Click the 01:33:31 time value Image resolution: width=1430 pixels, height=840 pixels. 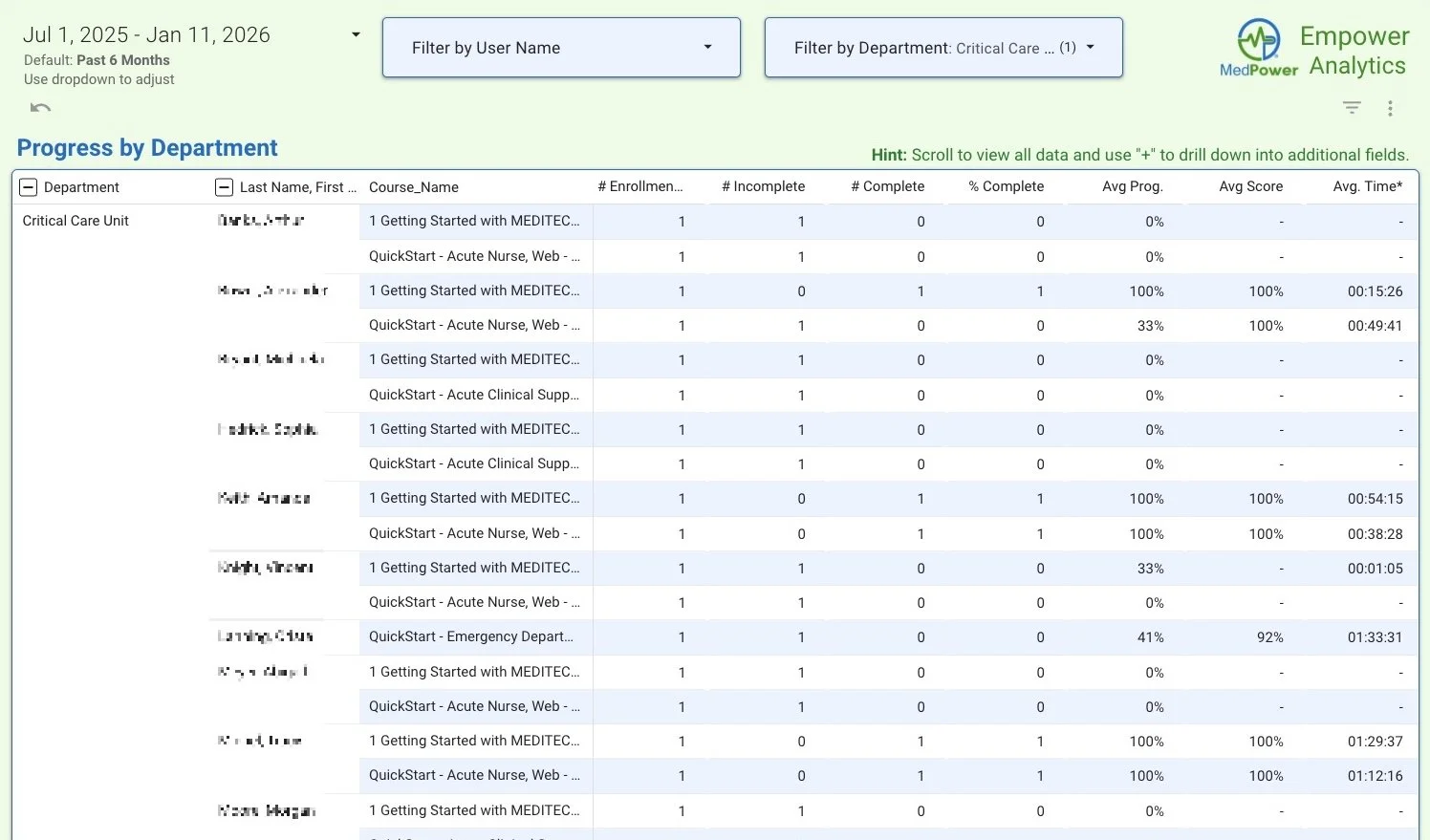point(1376,637)
